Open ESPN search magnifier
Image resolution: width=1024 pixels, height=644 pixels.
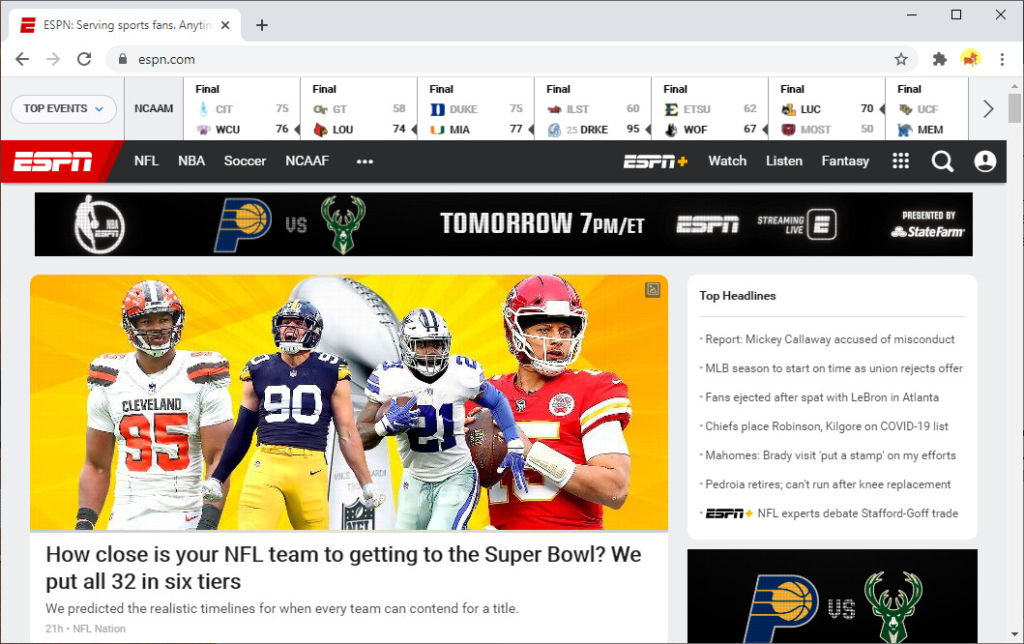[942, 161]
